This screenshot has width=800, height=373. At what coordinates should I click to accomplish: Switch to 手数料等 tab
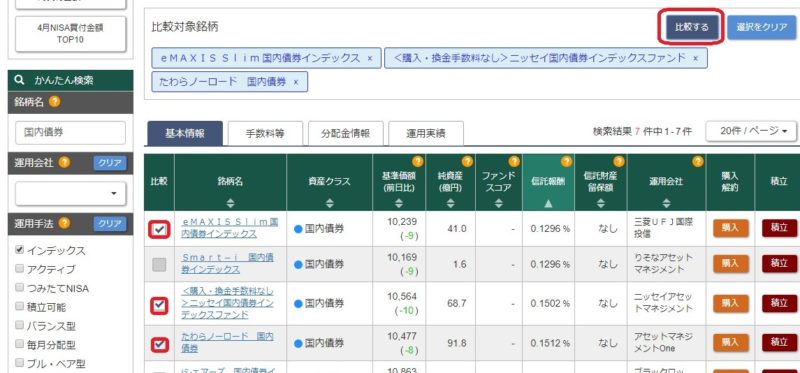(265, 134)
